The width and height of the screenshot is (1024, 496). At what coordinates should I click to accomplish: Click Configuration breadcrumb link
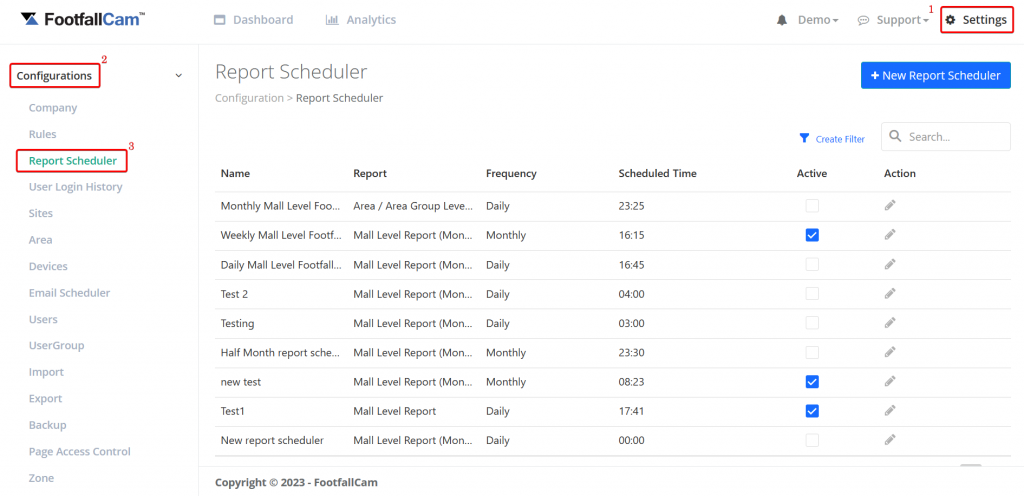(x=249, y=98)
